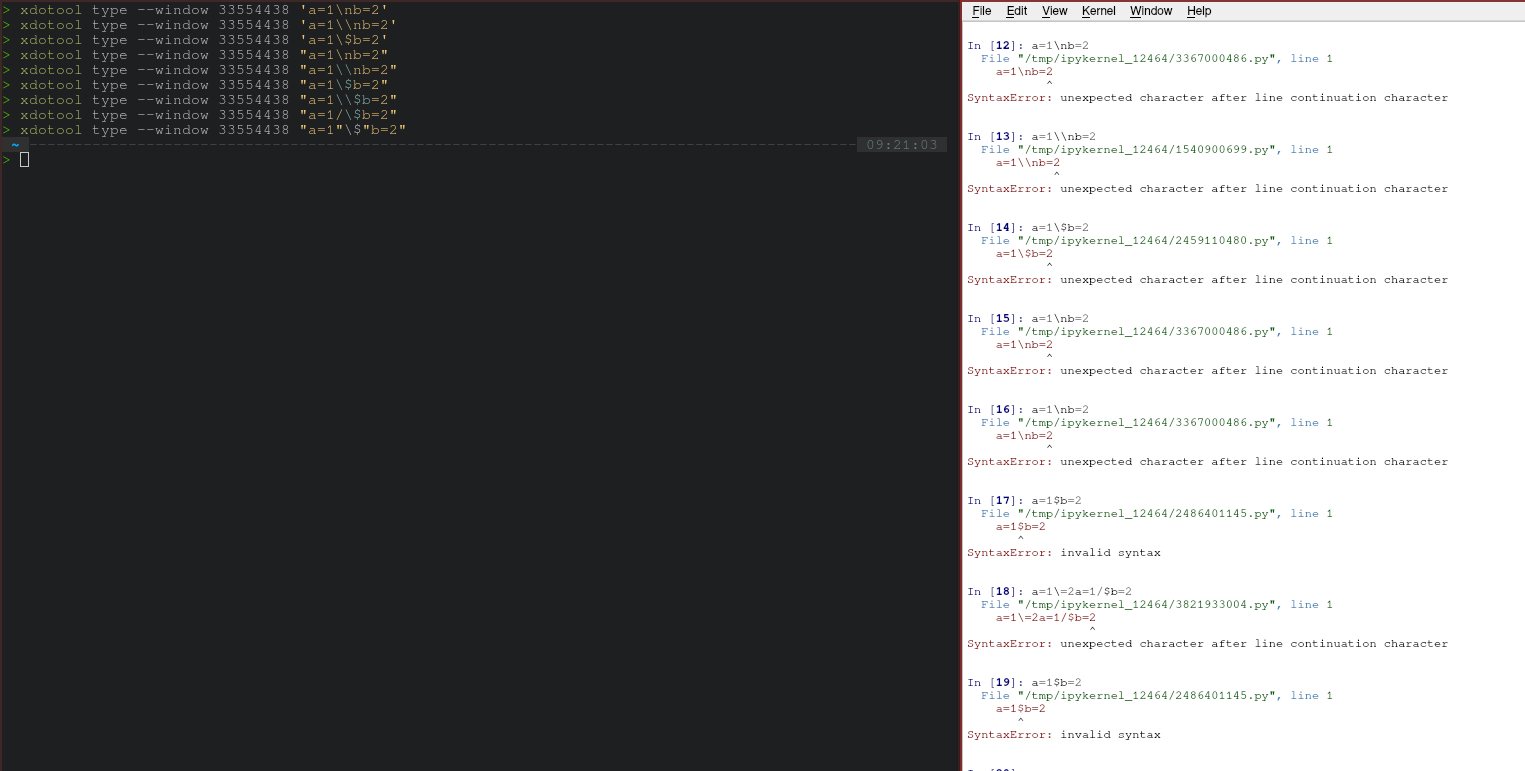Click 'SyntaxError: invalid syntax' under In [19]
Screen dimensions: 1525x771
tap(1064, 735)
